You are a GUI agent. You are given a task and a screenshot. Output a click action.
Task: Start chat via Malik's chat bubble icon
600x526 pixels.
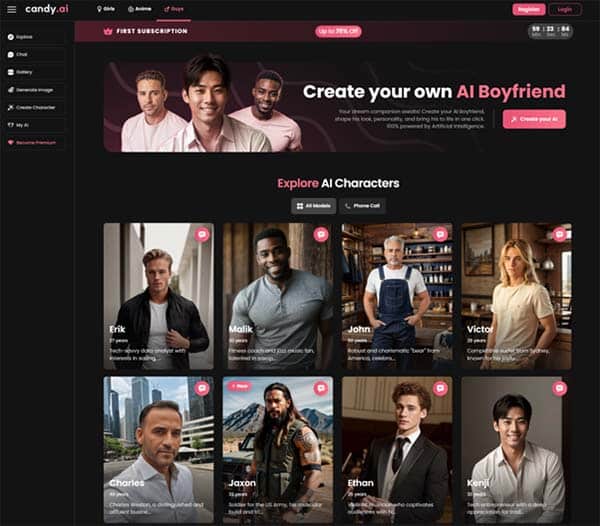pos(321,234)
